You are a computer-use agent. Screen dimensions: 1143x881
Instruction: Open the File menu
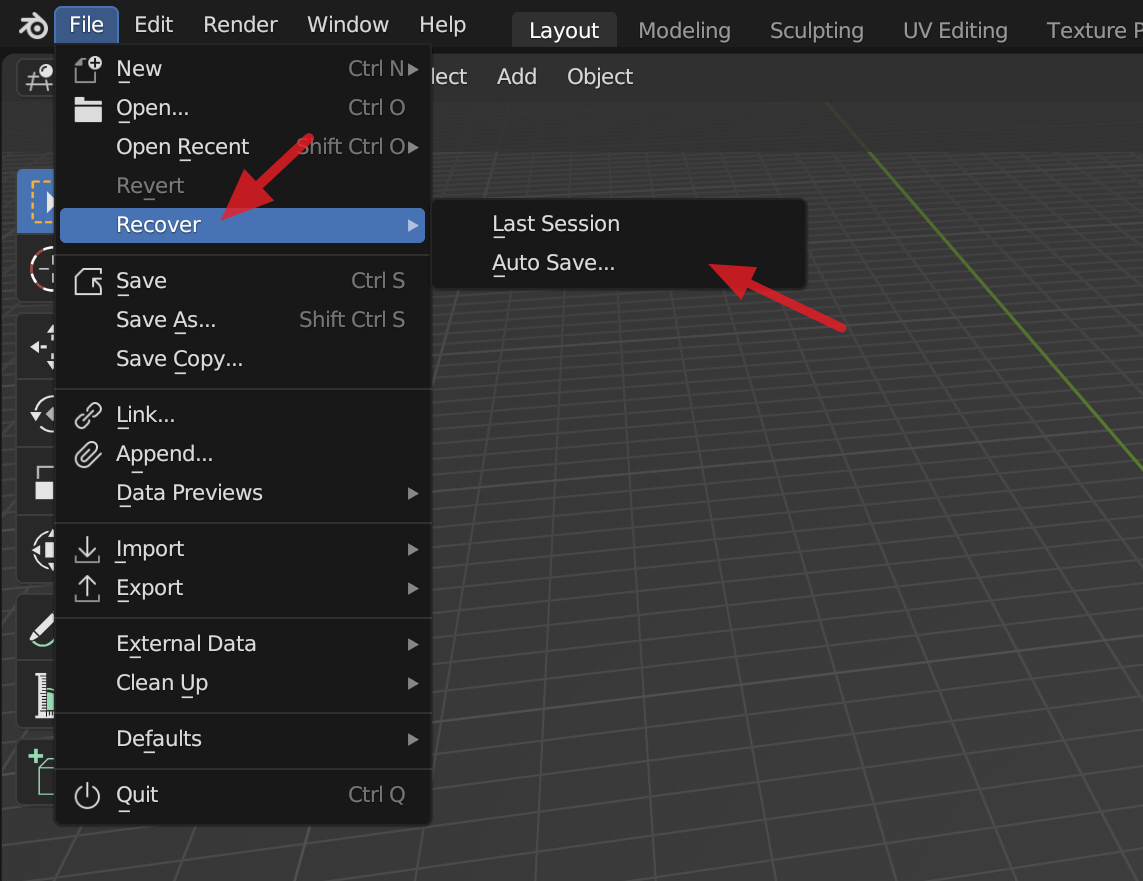[x=86, y=25]
